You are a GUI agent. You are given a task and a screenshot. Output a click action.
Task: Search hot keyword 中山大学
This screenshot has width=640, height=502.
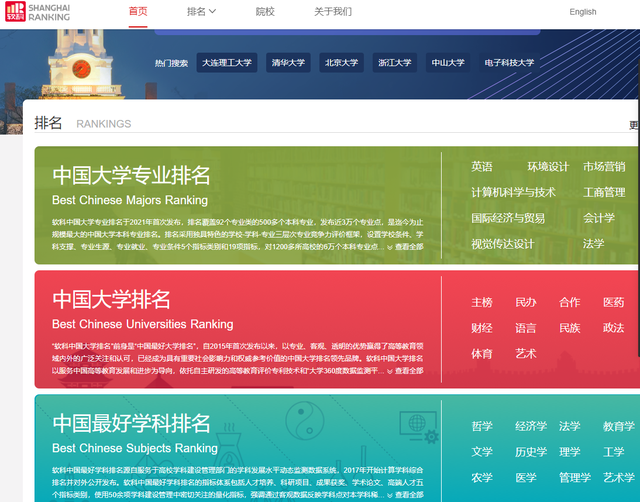[x=448, y=63]
